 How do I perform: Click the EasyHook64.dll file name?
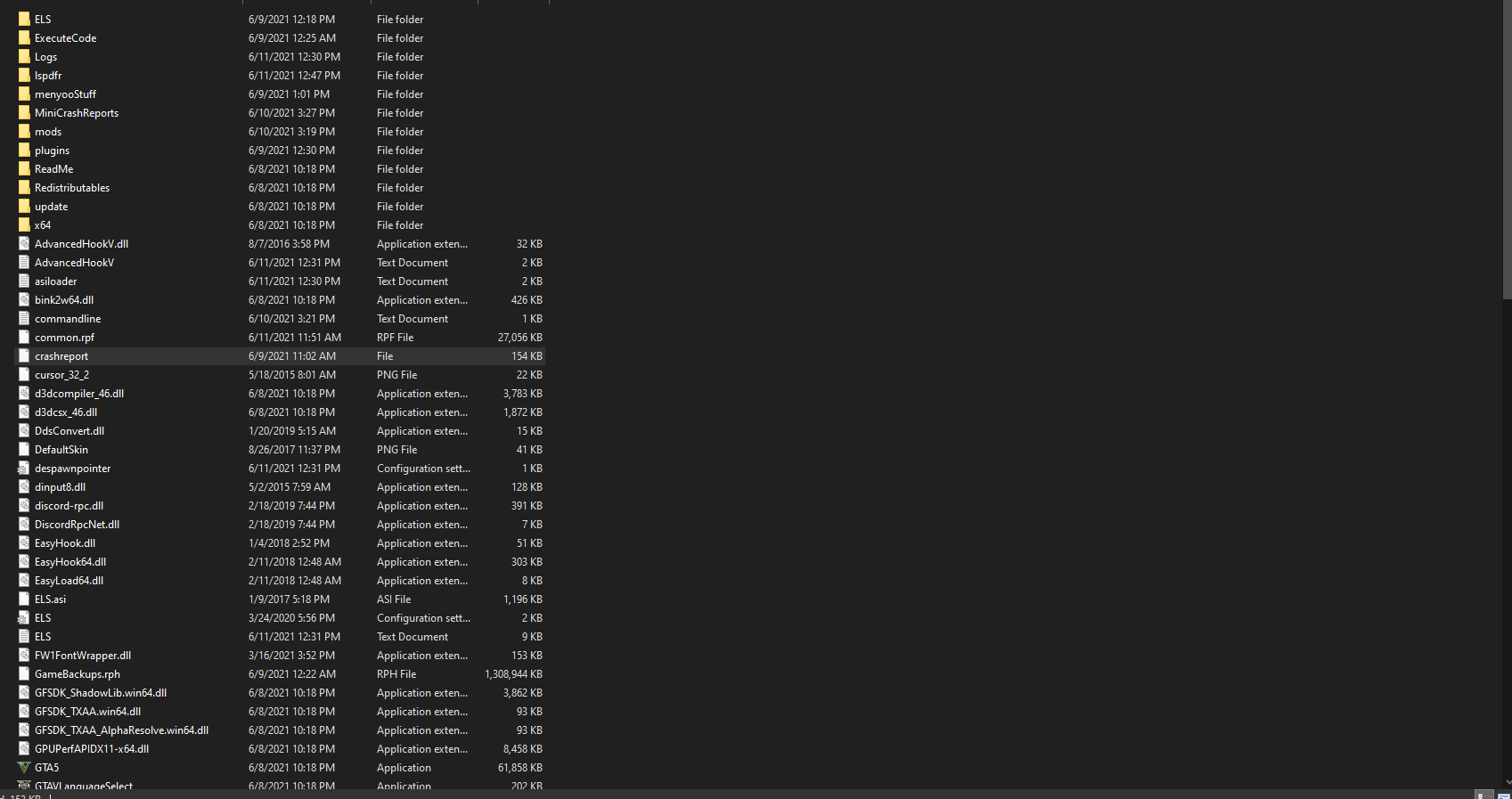coord(70,562)
